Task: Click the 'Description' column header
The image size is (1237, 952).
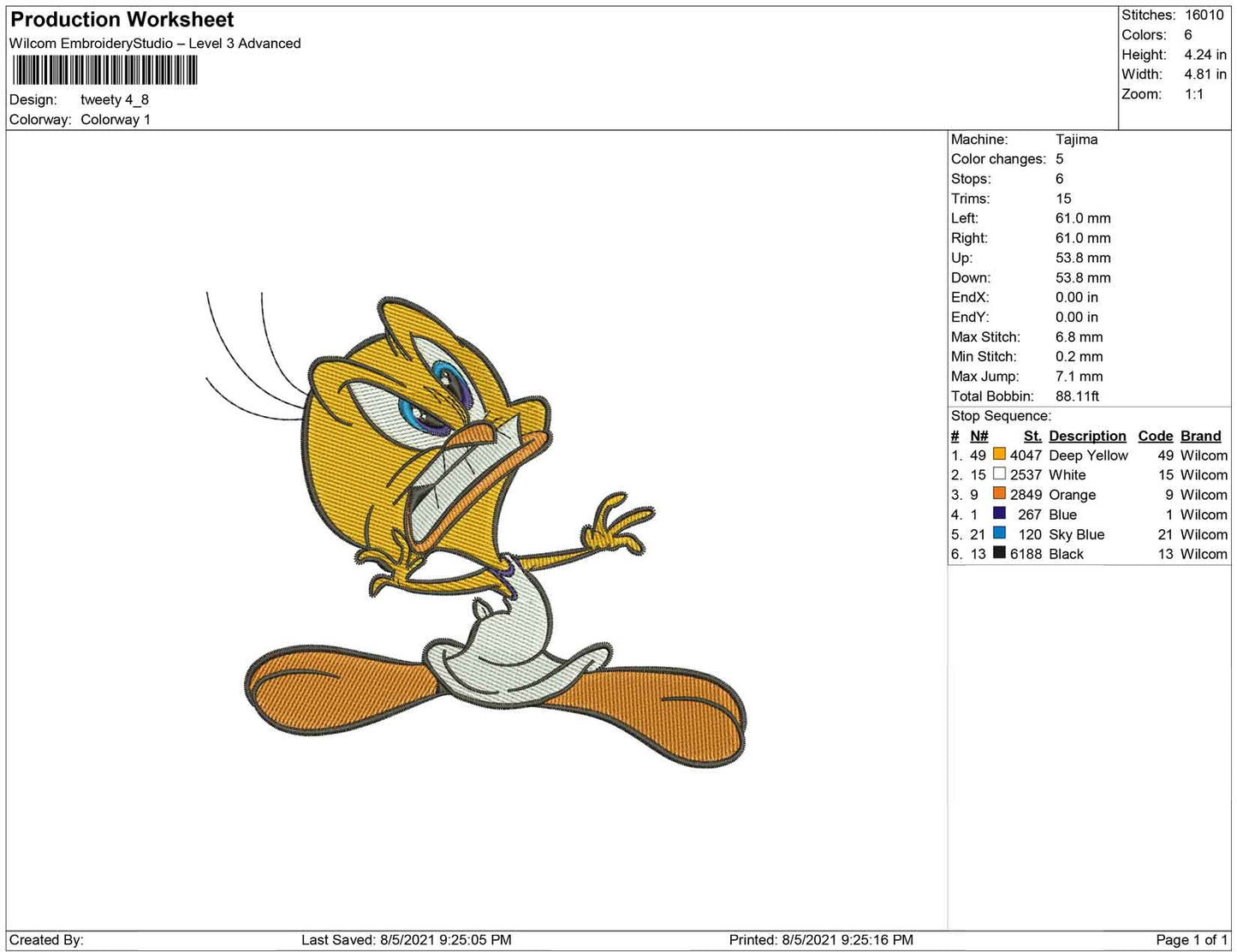Action: click(1087, 436)
